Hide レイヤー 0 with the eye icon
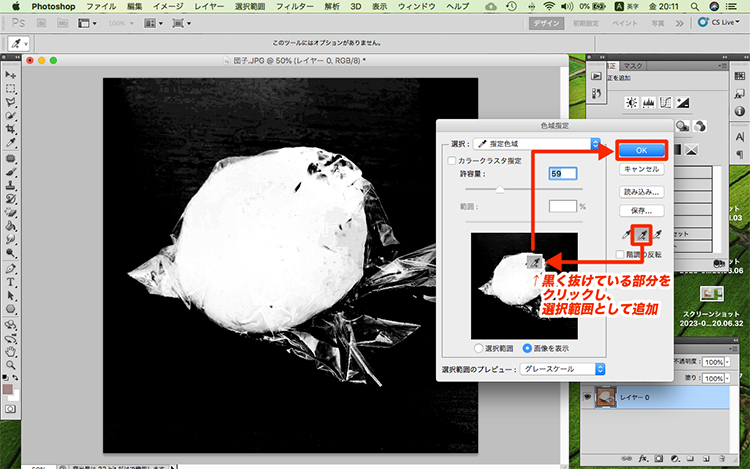 click(587, 397)
